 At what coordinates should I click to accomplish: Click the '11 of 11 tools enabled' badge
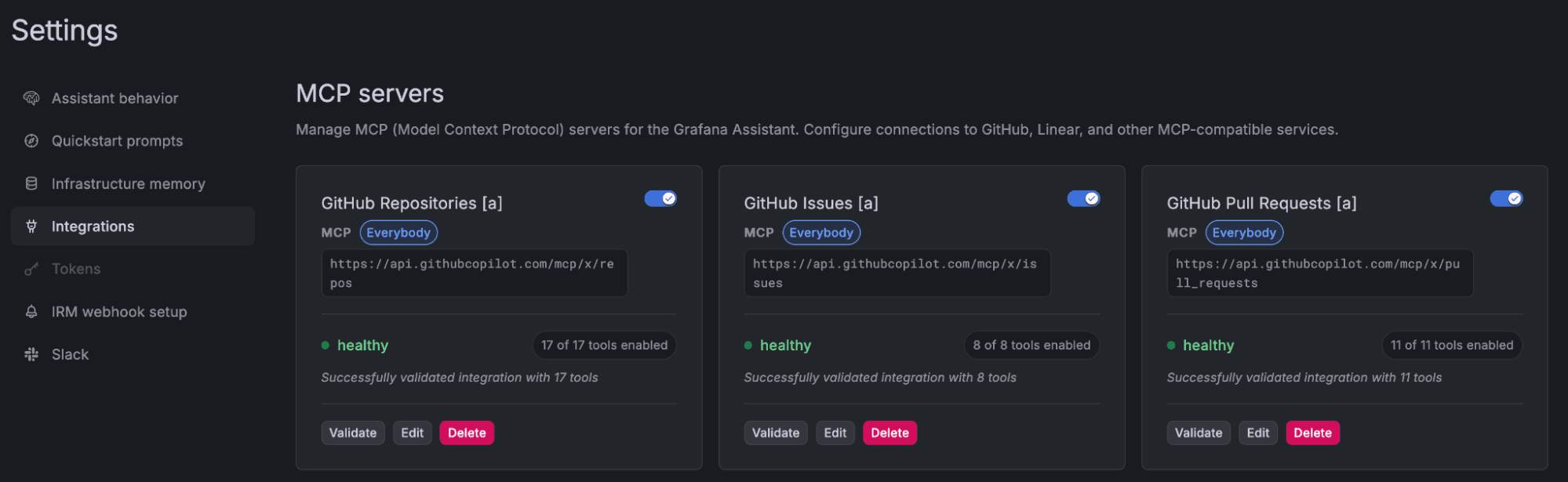pyautogui.click(x=1452, y=345)
